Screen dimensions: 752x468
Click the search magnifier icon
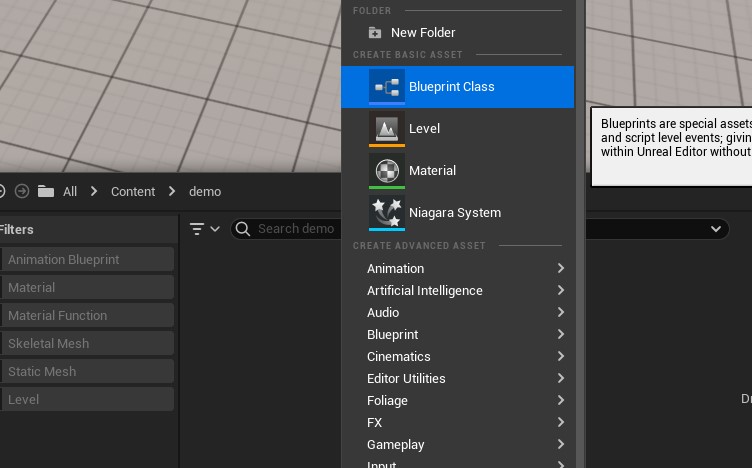[243, 229]
